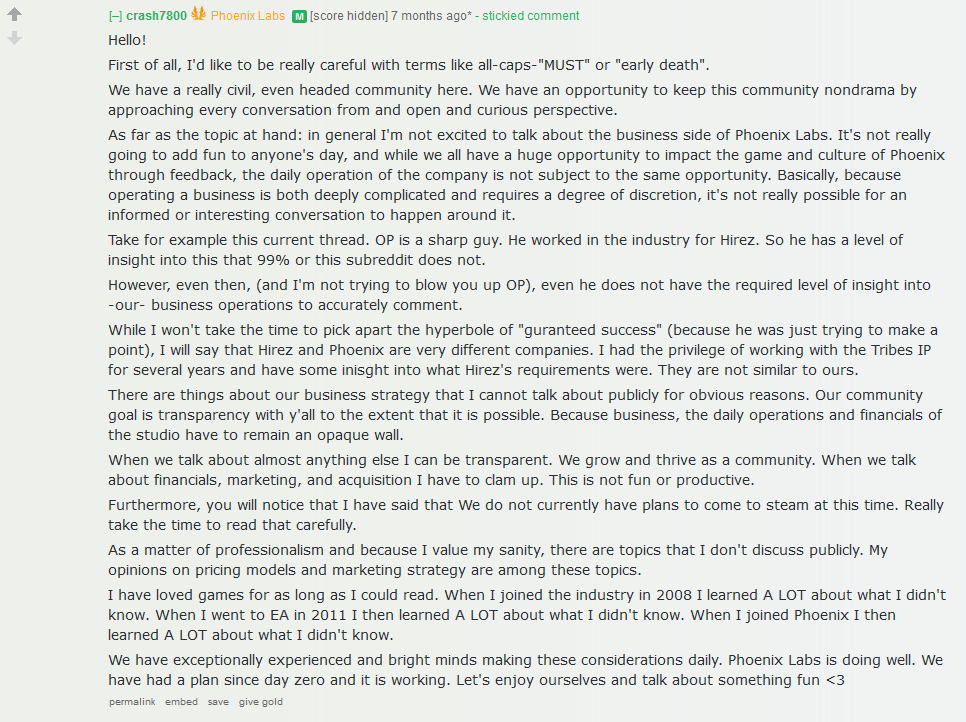Click the final paragraph ending with <3
This screenshot has height=722, width=966.
click(x=526, y=670)
